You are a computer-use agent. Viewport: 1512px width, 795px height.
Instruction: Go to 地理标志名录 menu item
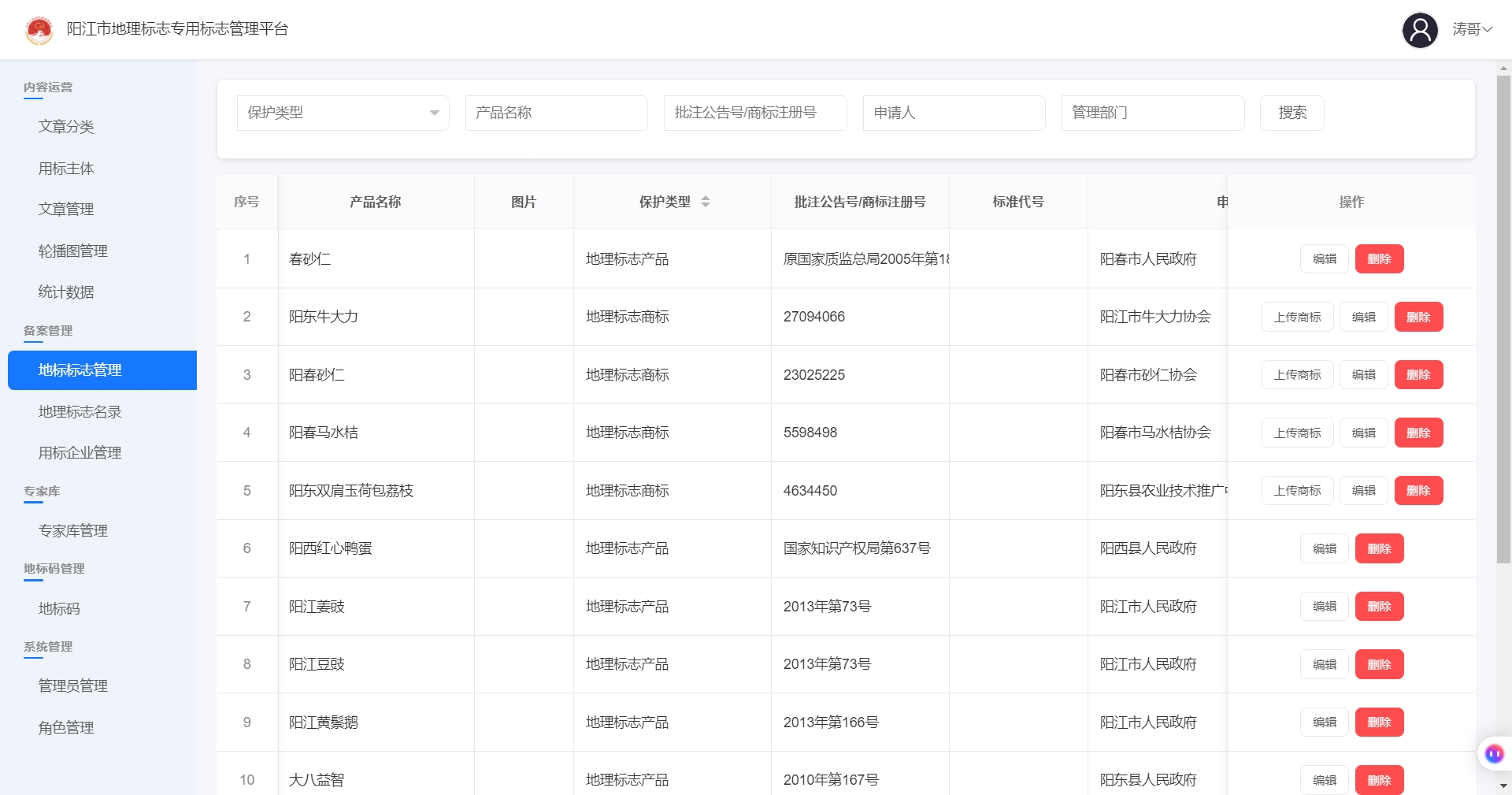[80, 411]
